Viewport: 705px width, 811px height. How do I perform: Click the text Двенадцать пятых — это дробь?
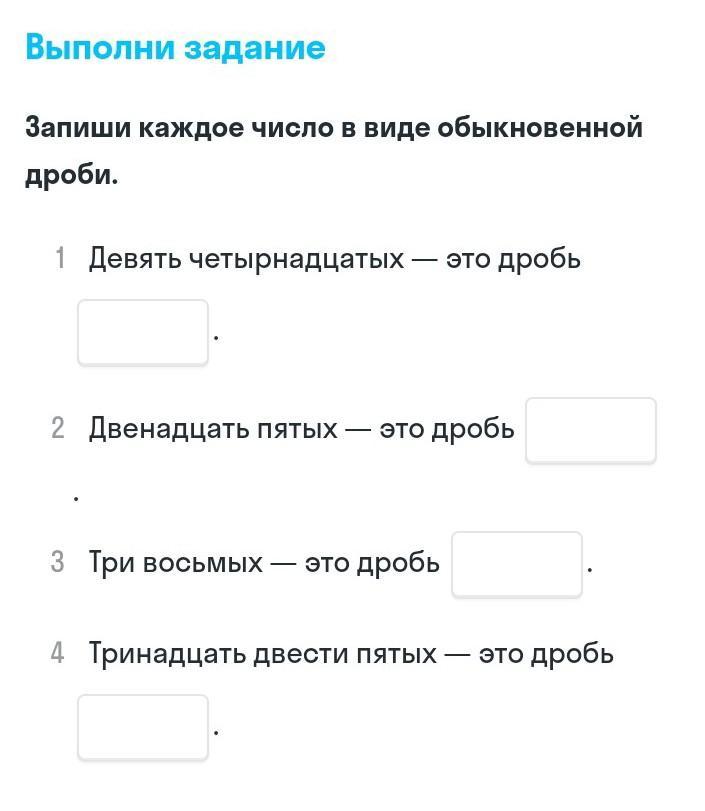[x=301, y=429]
